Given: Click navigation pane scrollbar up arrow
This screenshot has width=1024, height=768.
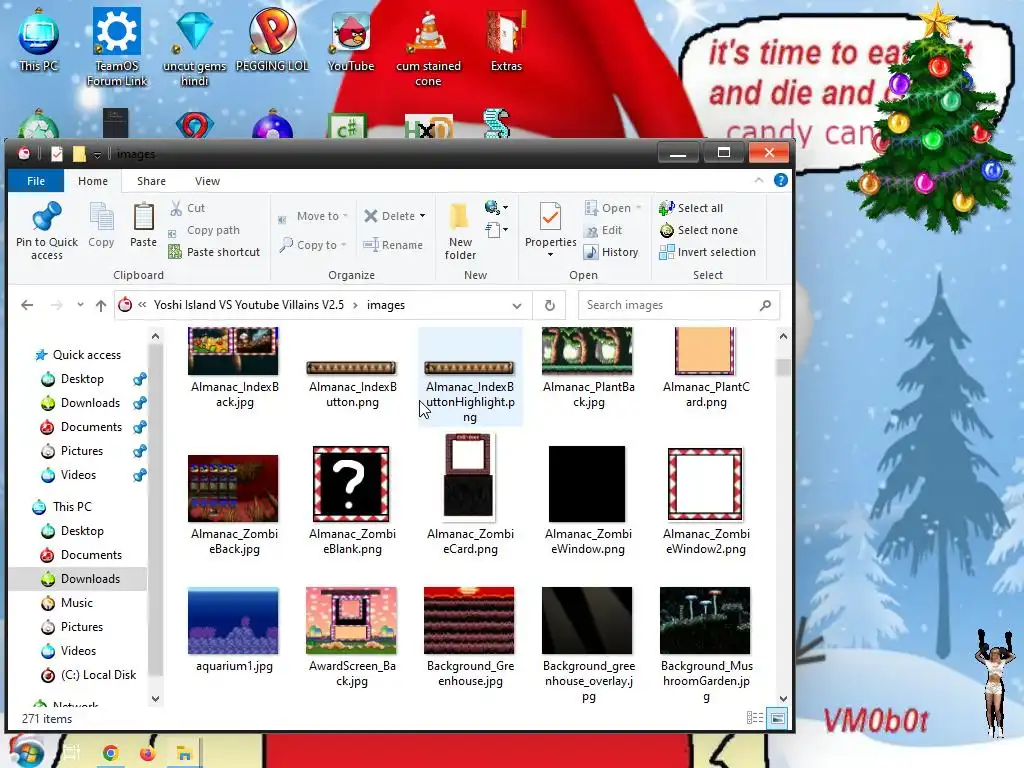Looking at the screenshot, I should 155,336.
